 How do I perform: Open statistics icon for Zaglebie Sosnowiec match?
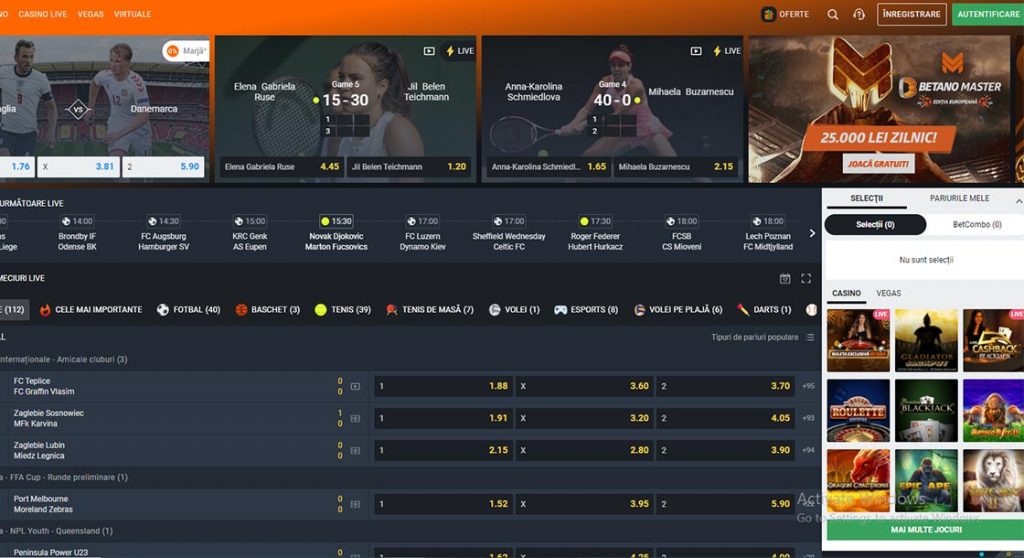point(355,418)
